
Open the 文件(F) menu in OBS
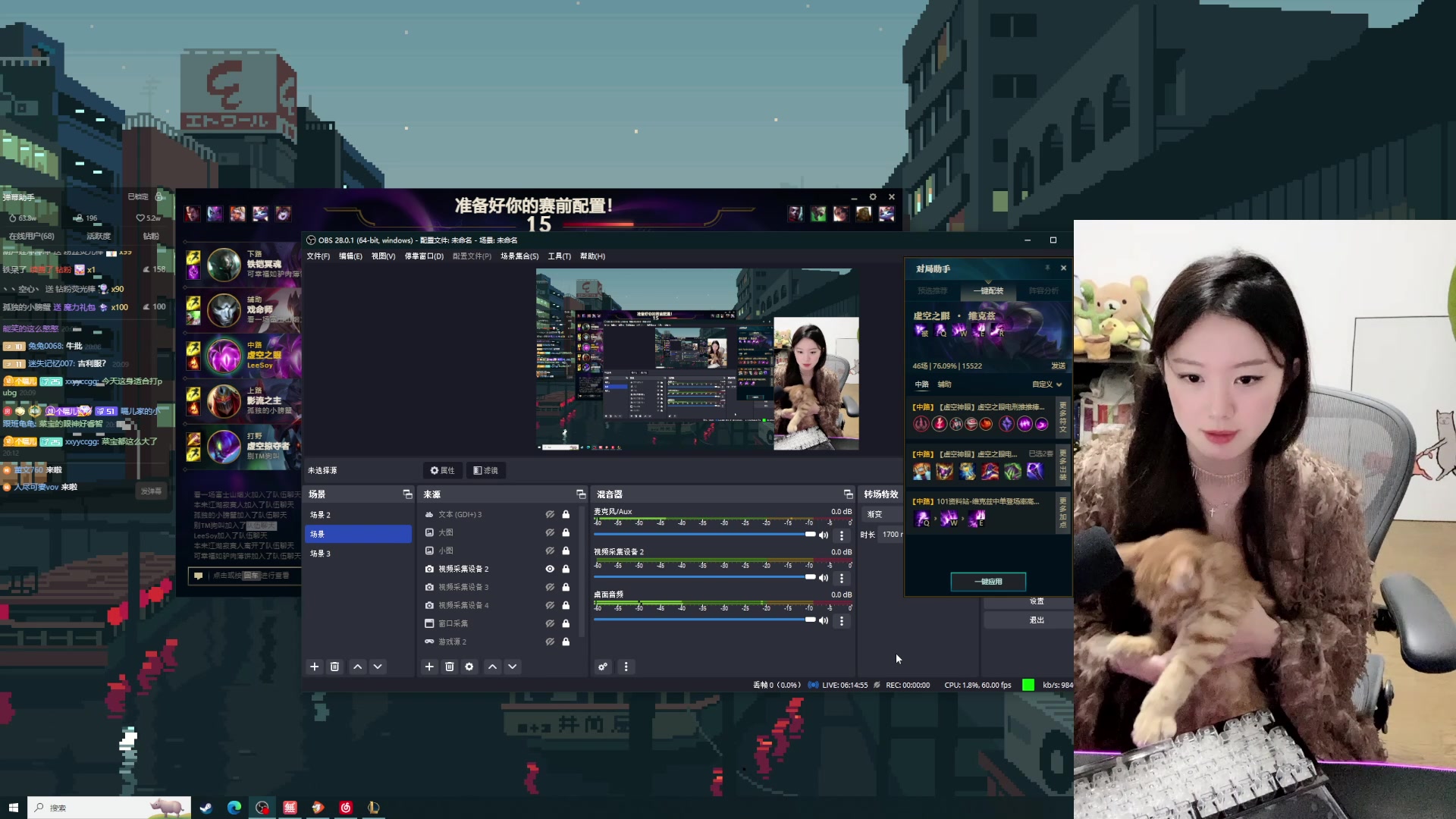318,256
